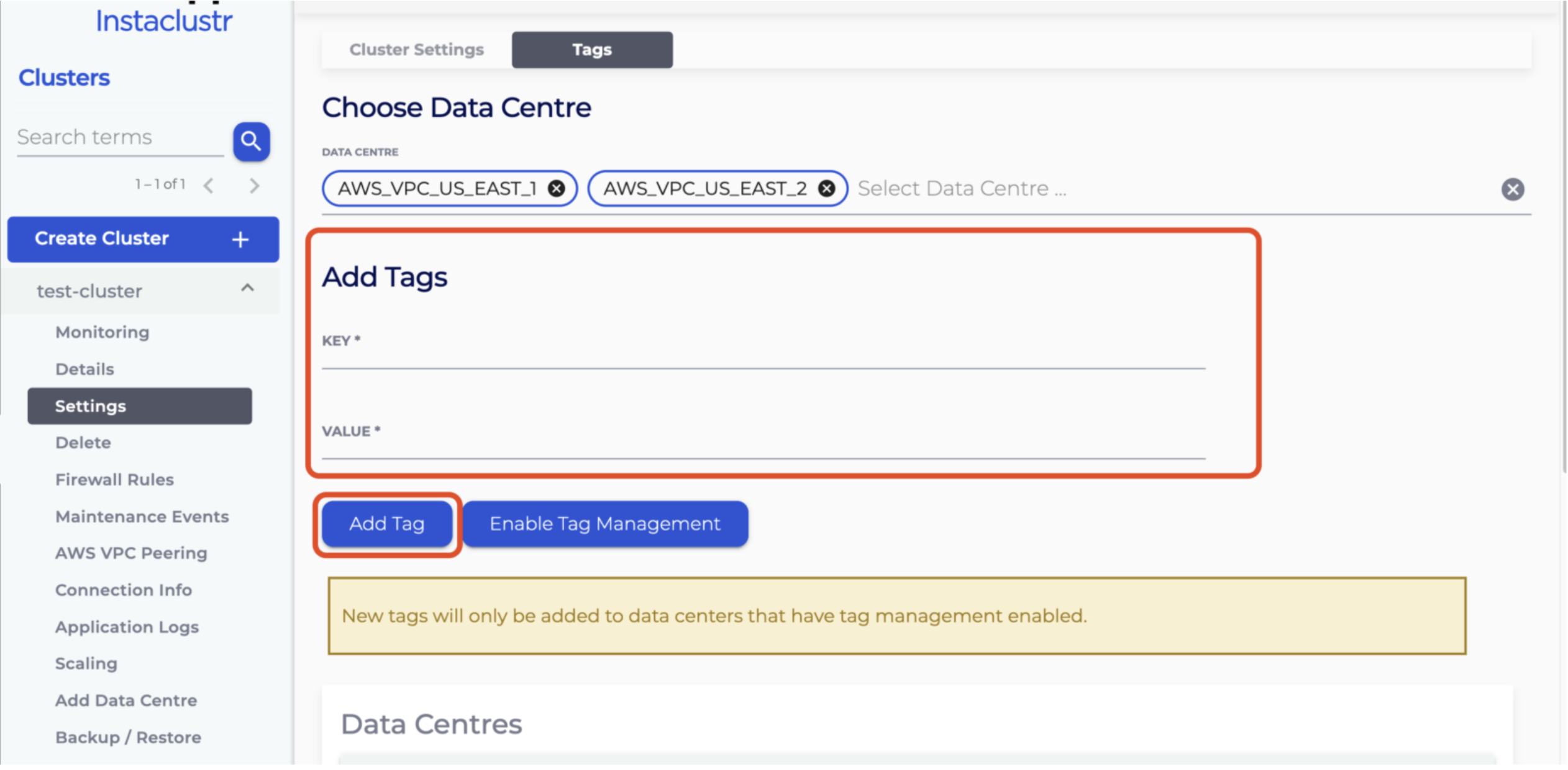Focus the tag KEY input field
Screen dimensions: 1568x770
pos(763,356)
